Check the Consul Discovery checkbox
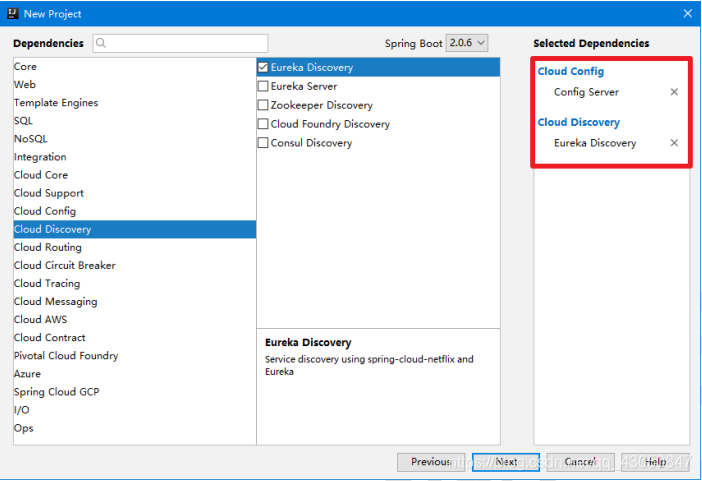702x481 pixels. tap(263, 142)
